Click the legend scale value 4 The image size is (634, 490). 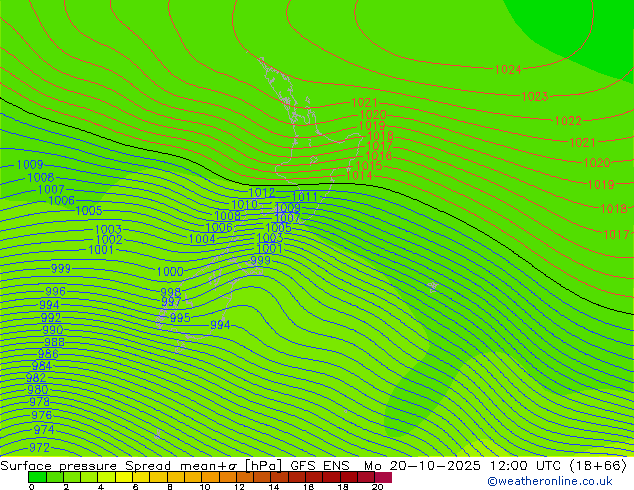(x=101, y=487)
